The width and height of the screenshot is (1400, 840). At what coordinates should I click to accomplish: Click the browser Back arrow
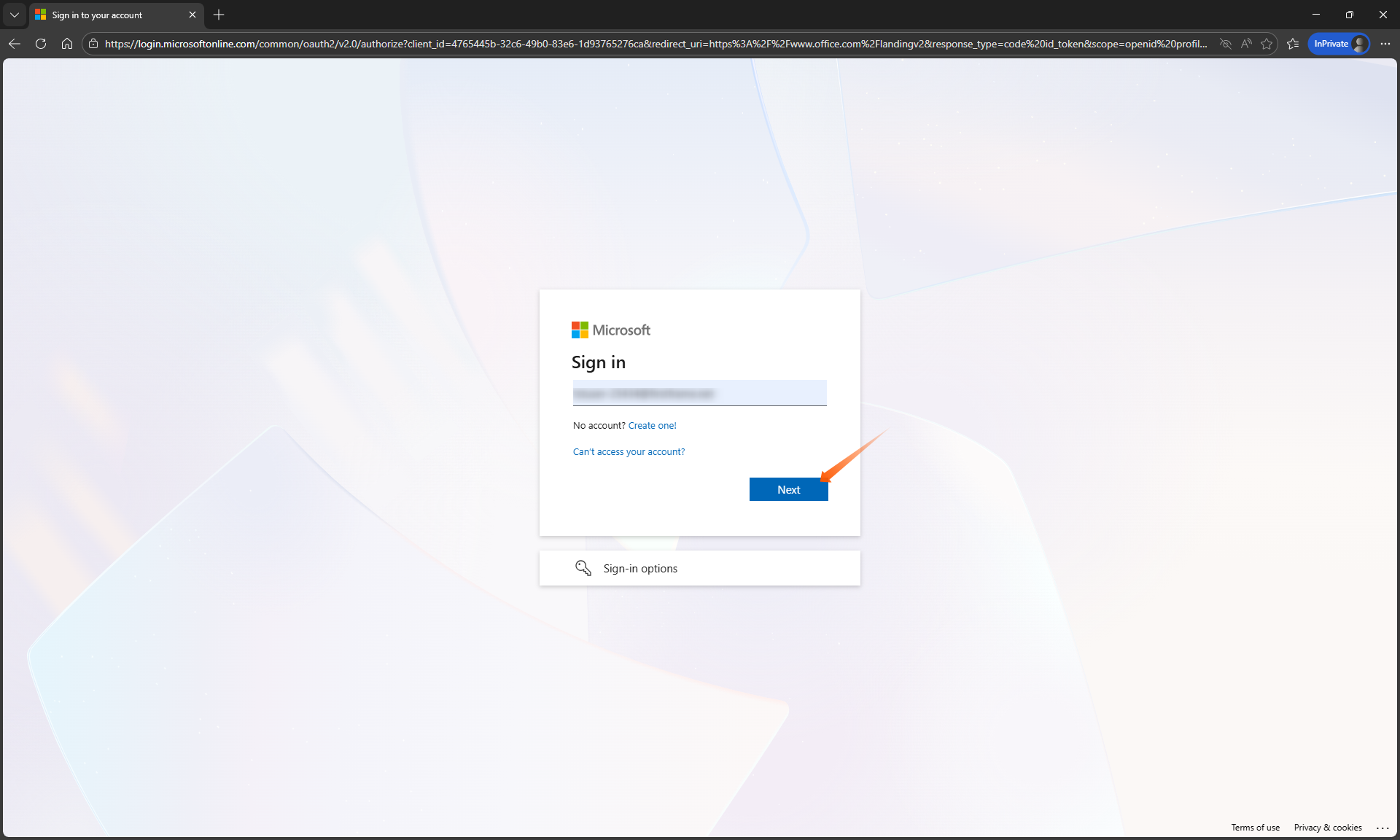pyautogui.click(x=15, y=44)
